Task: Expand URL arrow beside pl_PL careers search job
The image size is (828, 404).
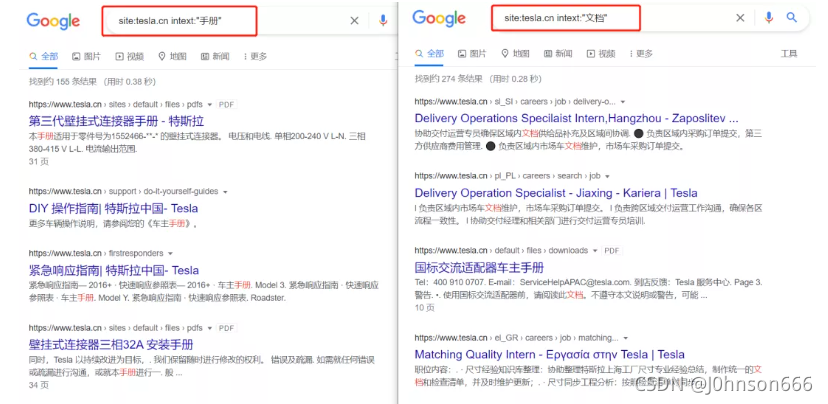Action: (x=607, y=176)
